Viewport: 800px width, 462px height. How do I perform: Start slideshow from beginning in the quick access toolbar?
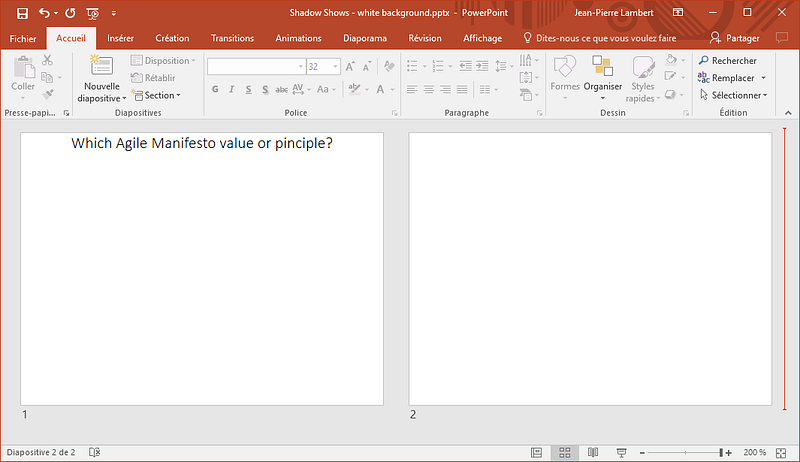tap(92, 13)
